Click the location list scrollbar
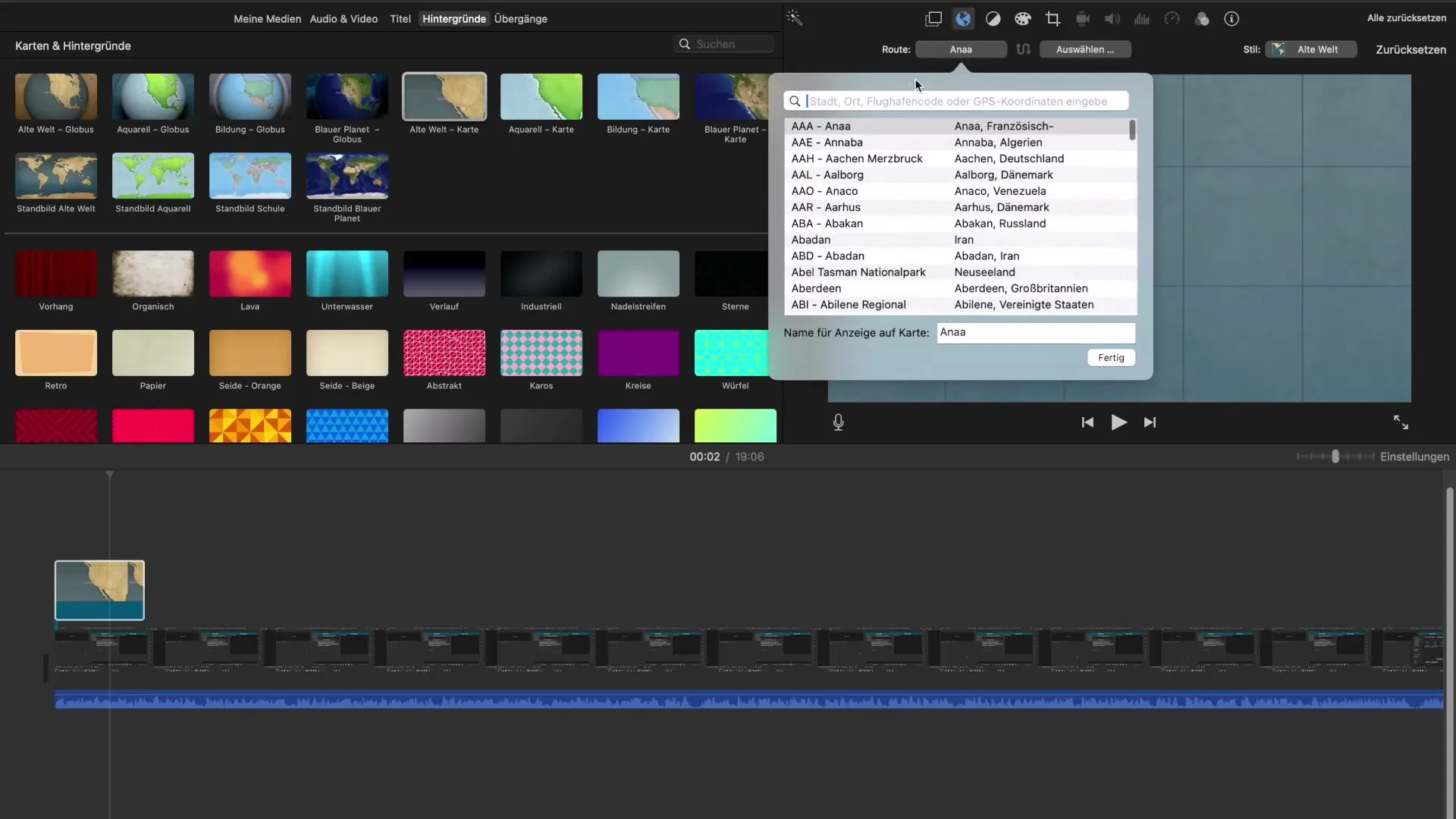Screen dimensions: 1456x819 1132,130
